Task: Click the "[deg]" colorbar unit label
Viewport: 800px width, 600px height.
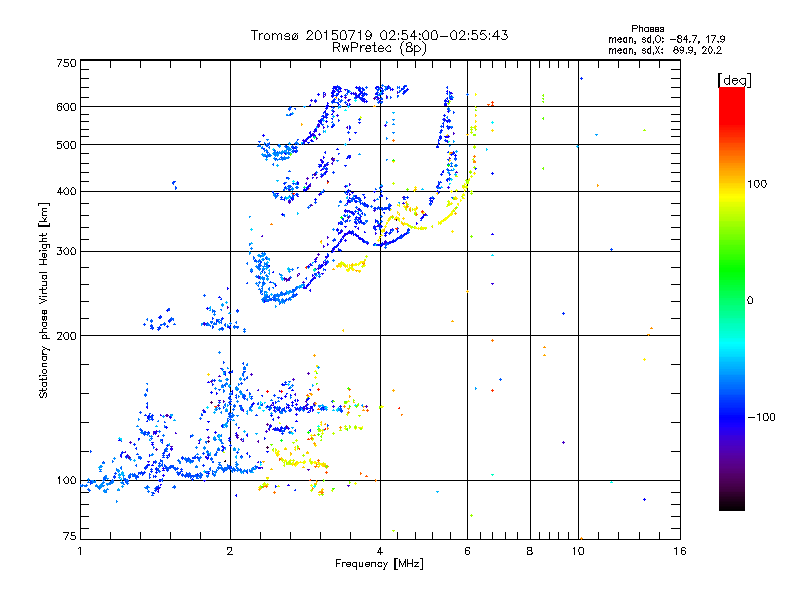Action: click(734, 80)
